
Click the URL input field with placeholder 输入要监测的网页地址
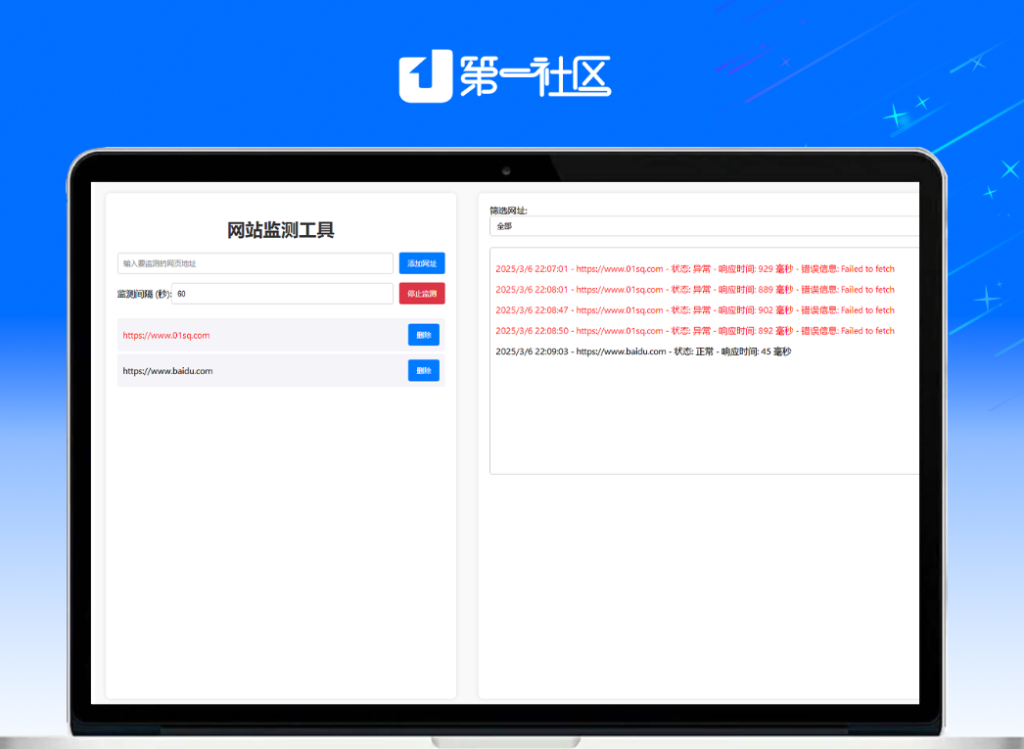pyautogui.click(x=255, y=263)
